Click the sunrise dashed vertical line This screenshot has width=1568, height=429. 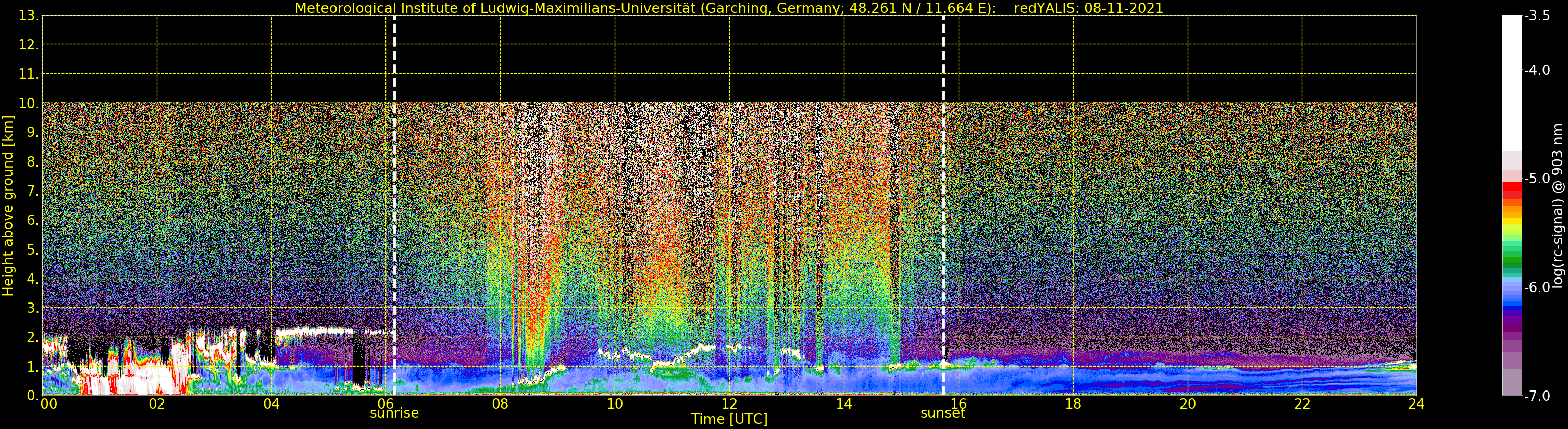pyautogui.click(x=394, y=183)
